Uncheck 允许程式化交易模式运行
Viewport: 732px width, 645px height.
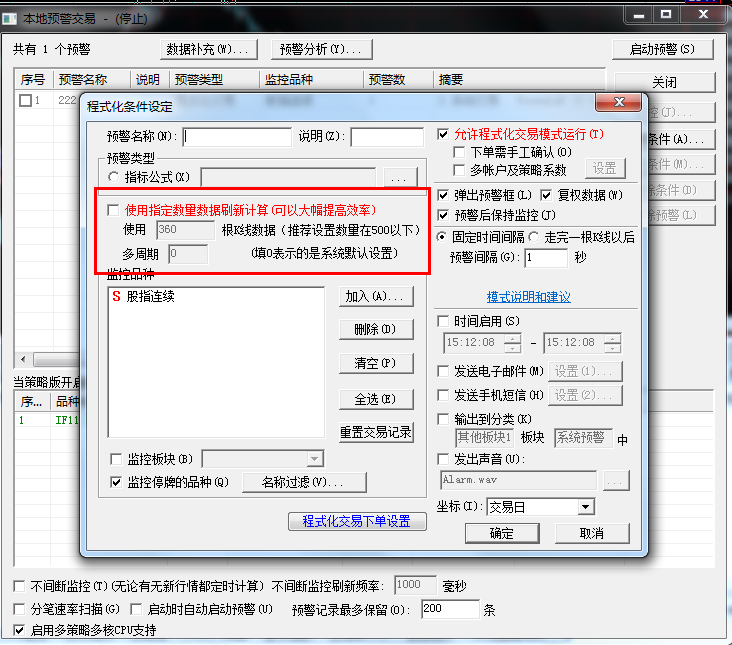(443, 134)
